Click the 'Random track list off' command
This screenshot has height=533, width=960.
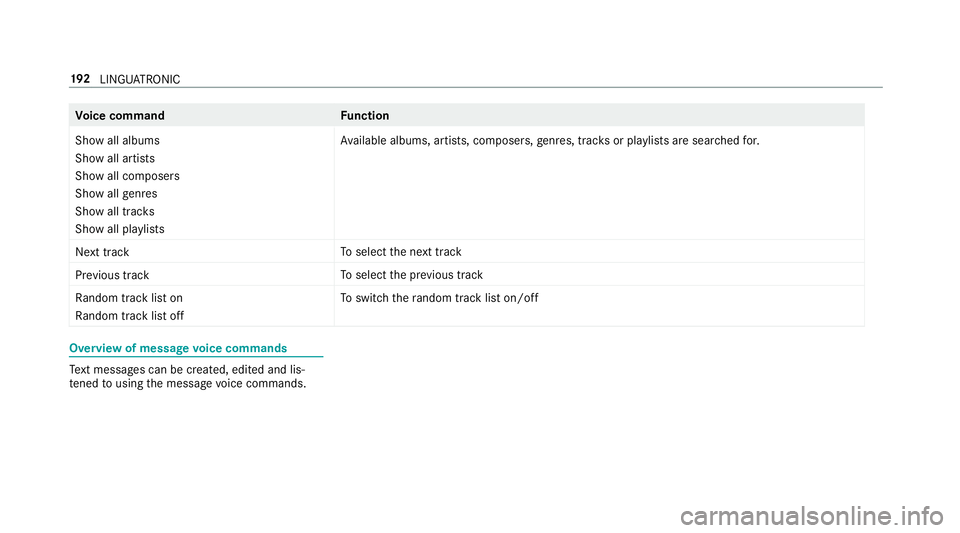(129, 316)
